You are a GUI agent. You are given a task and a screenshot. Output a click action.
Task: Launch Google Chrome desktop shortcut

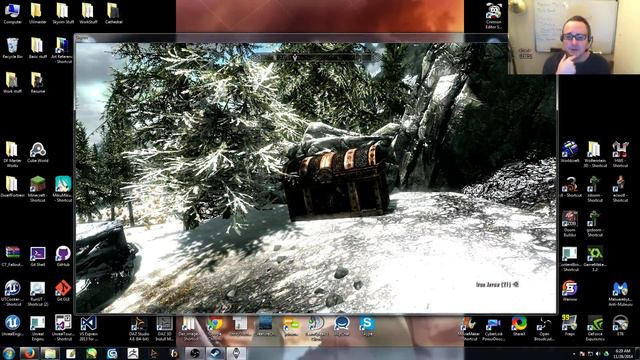tap(215, 326)
